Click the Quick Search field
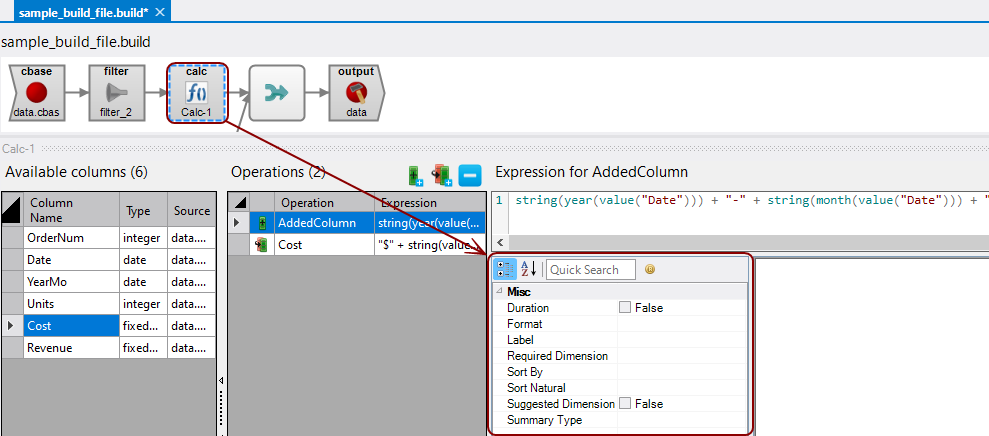Screen dimensions: 989x436 pyautogui.click(x=591, y=269)
